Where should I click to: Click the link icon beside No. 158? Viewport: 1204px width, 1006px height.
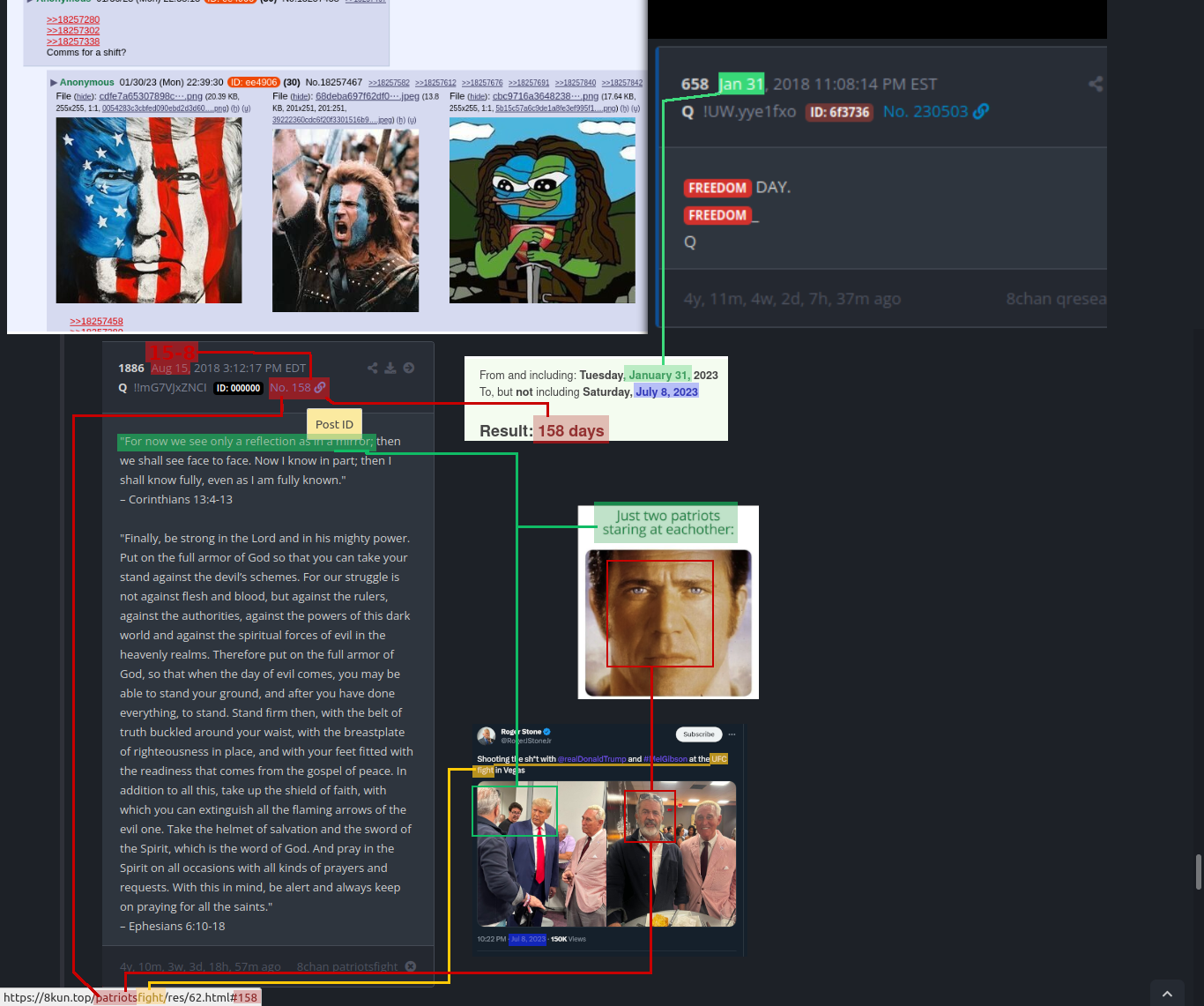321,387
